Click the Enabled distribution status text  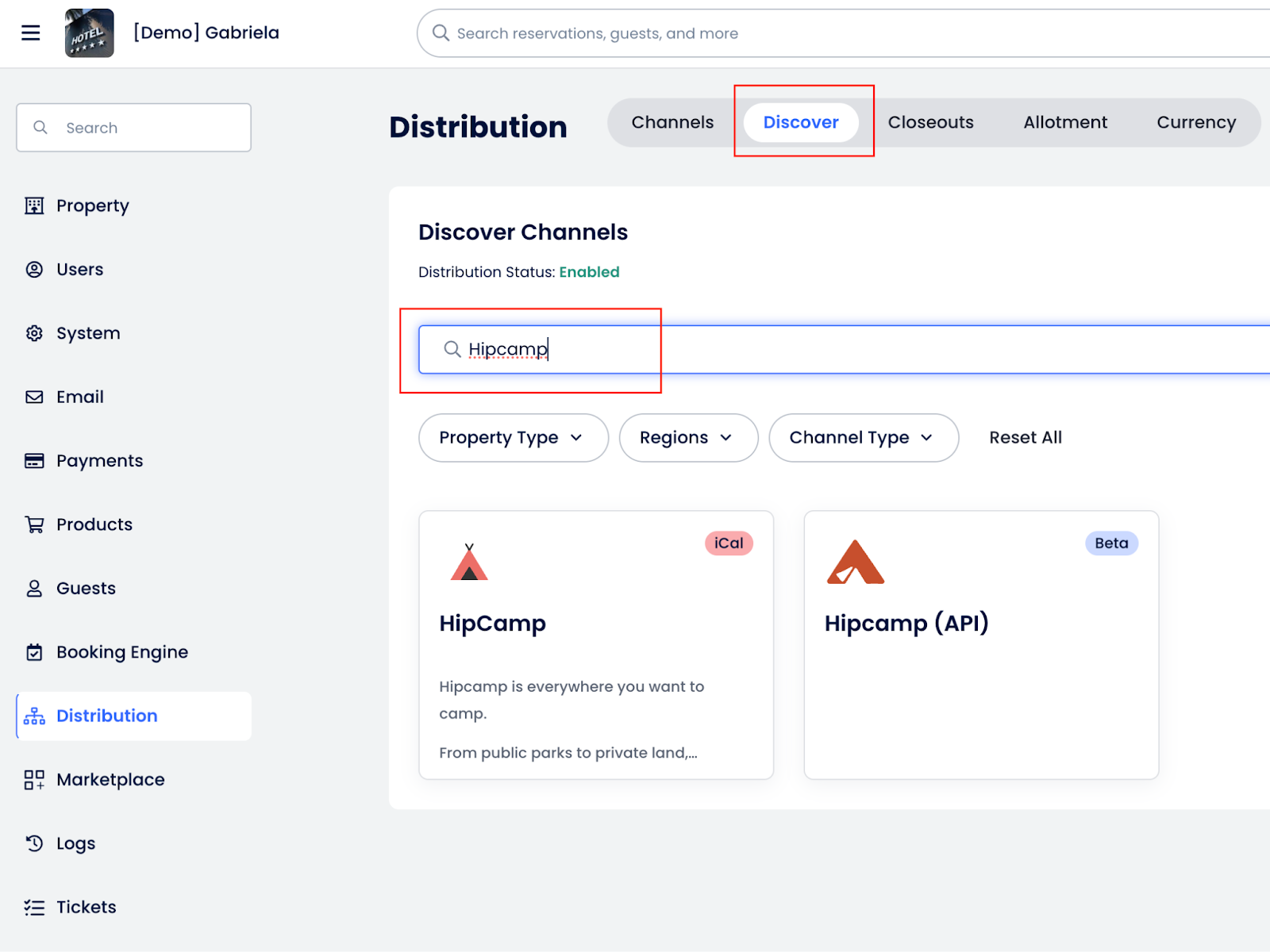coord(589,272)
